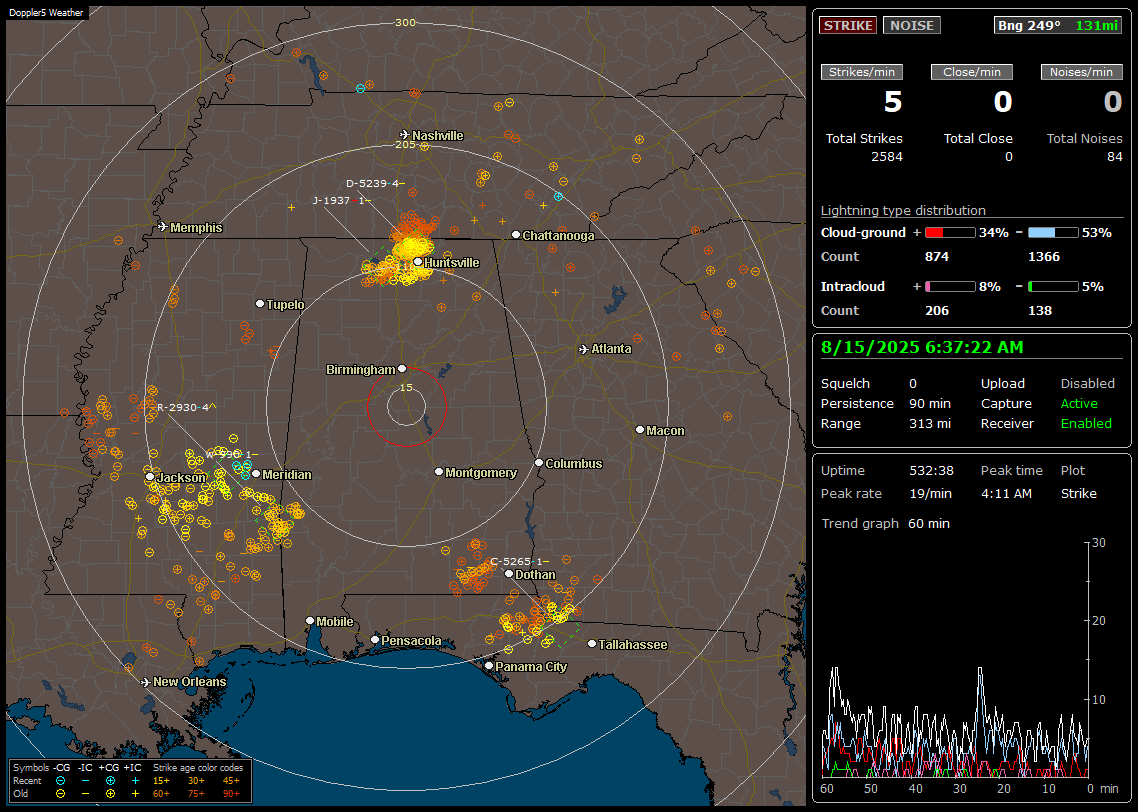Click the 45+ strike age color code

[231, 781]
